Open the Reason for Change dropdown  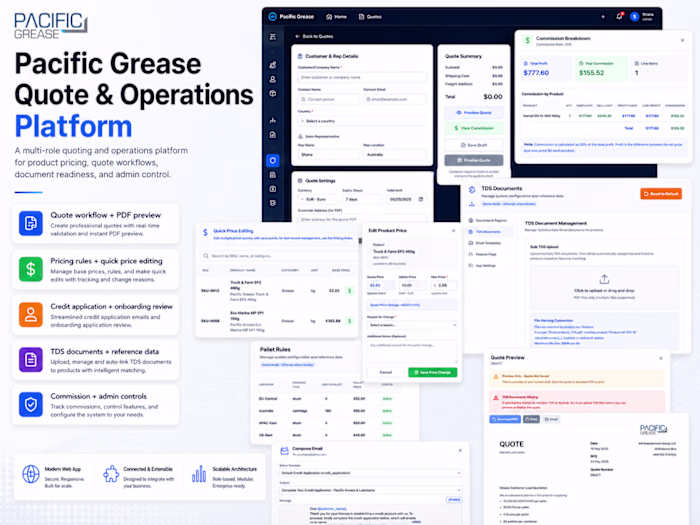[x=412, y=325]
